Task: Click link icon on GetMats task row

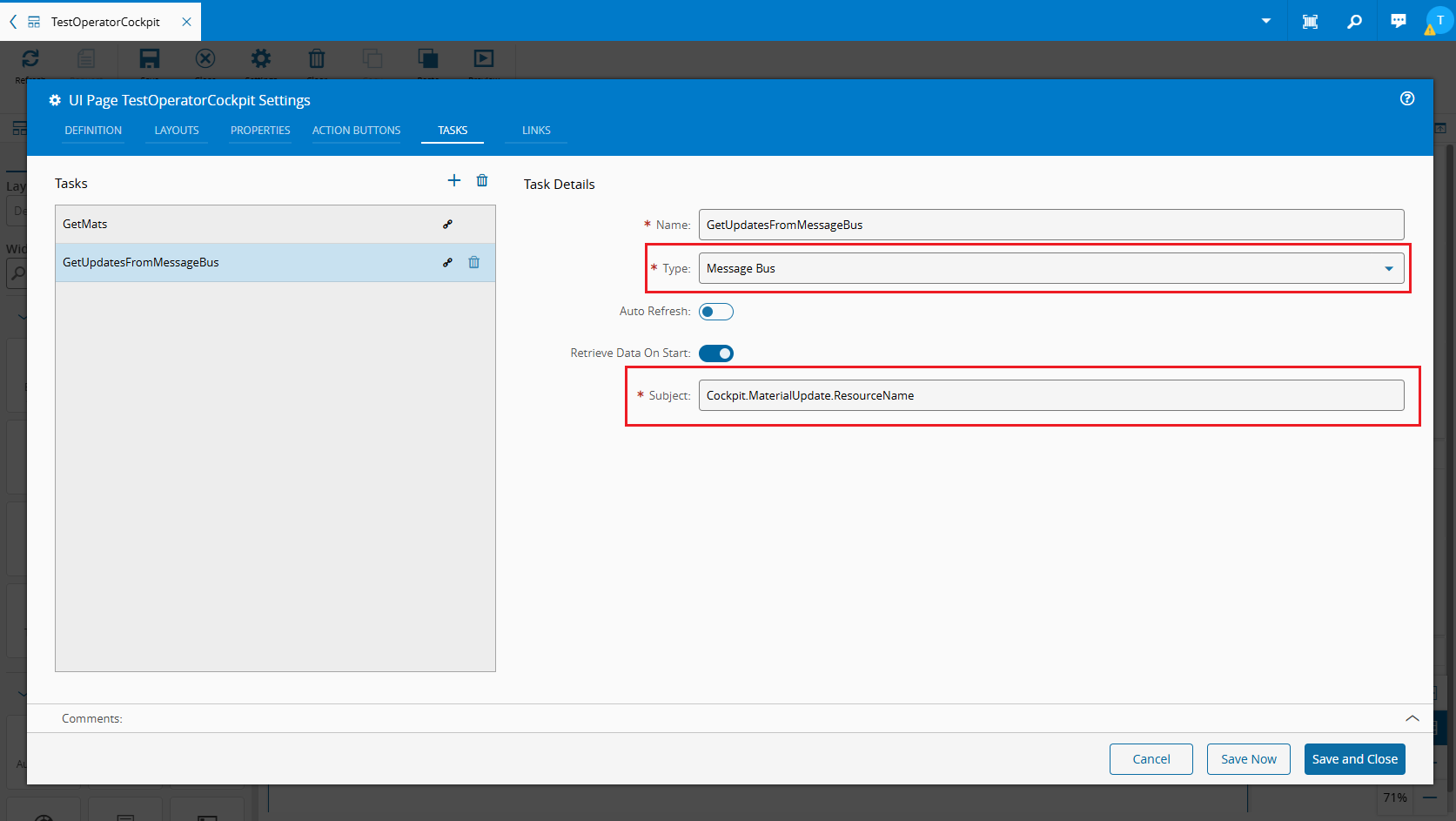Action: (447, 225)
